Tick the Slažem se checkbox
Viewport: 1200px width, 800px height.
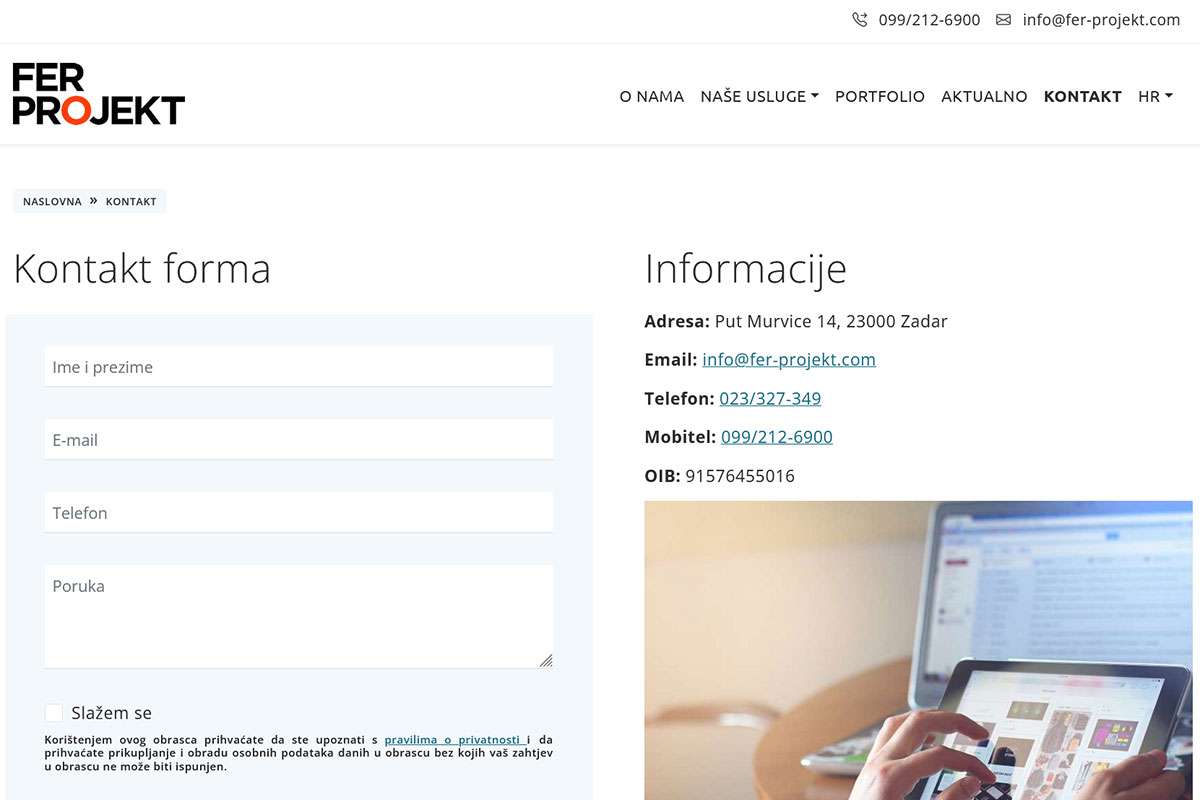[x=54, y=712]
